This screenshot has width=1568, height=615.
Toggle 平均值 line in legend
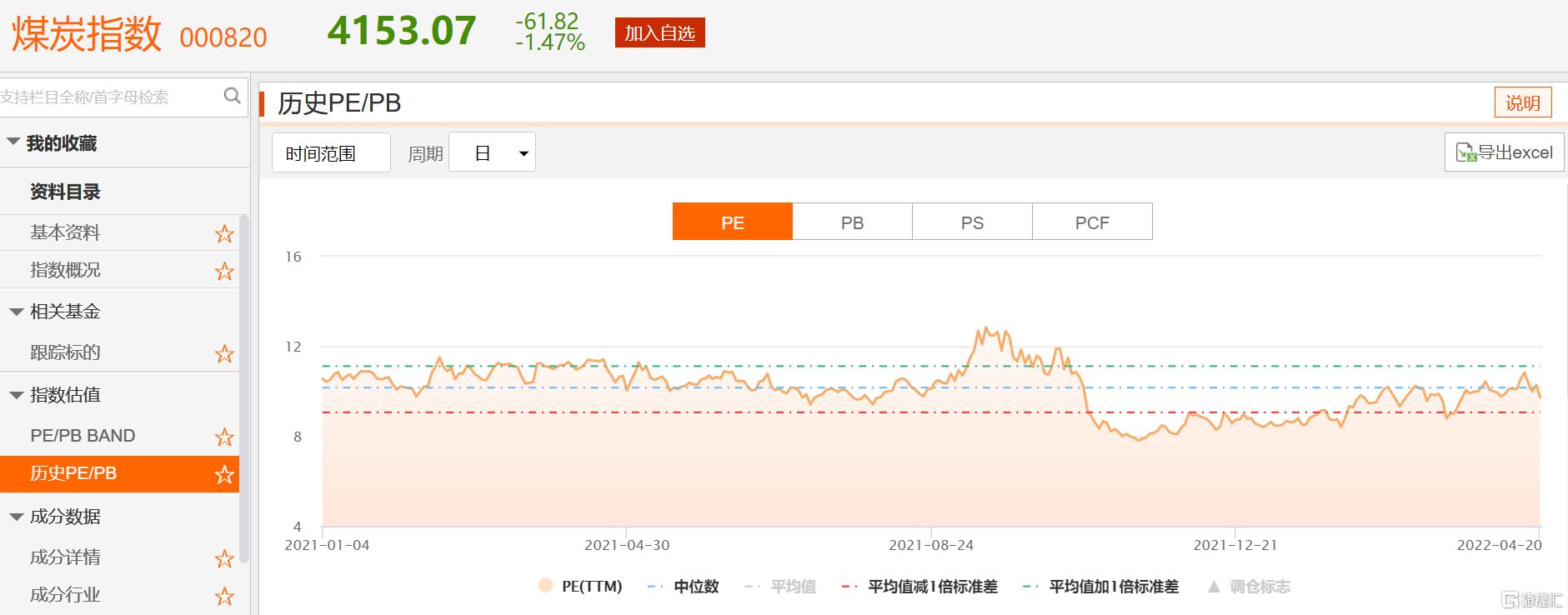pos(780,586)
